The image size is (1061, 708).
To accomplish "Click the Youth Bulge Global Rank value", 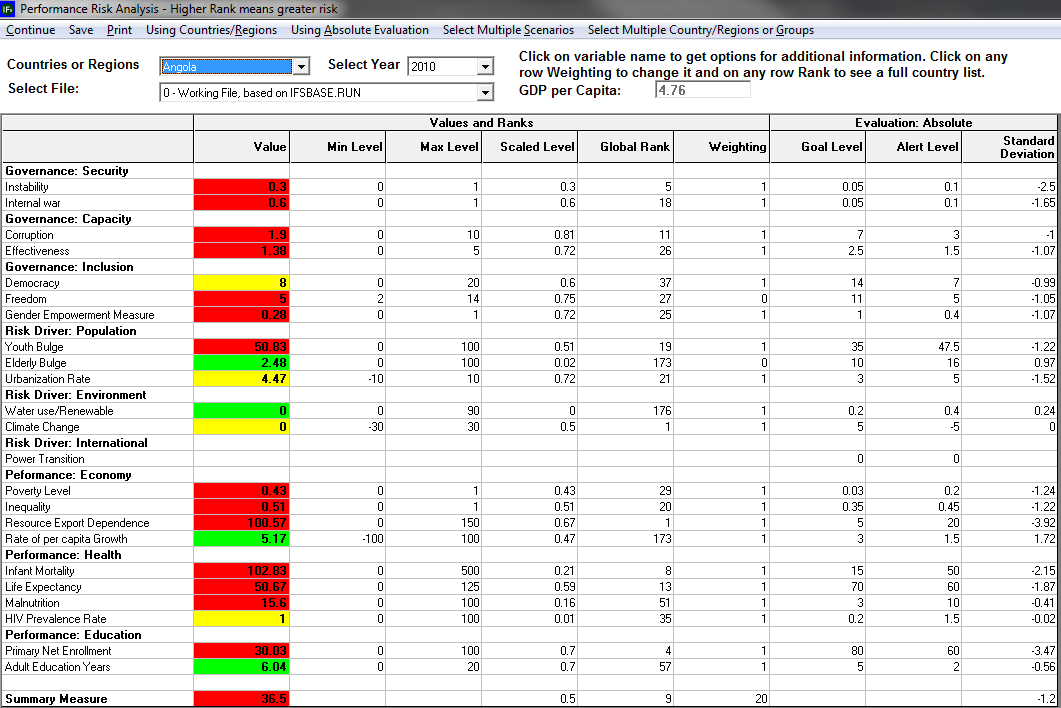I will tap(627, 346).
